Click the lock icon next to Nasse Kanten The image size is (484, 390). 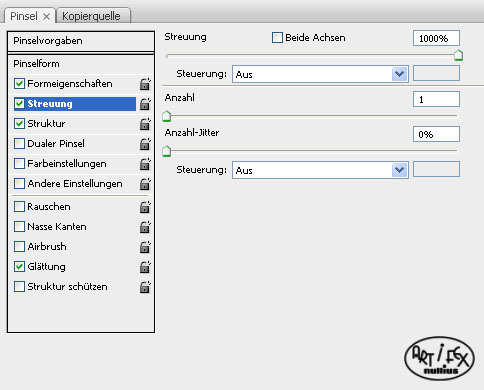pos(145,227)
